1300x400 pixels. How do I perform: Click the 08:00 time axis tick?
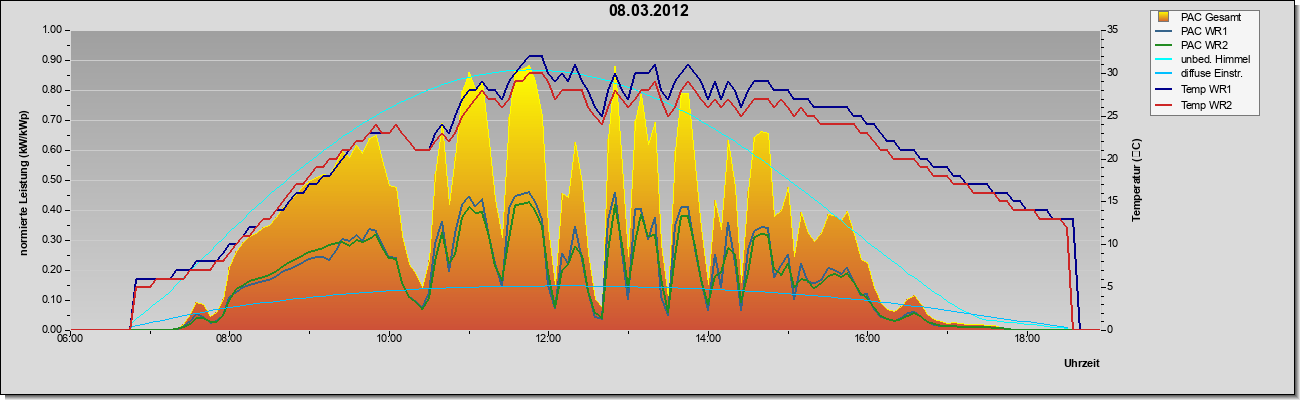pos(229,339)
